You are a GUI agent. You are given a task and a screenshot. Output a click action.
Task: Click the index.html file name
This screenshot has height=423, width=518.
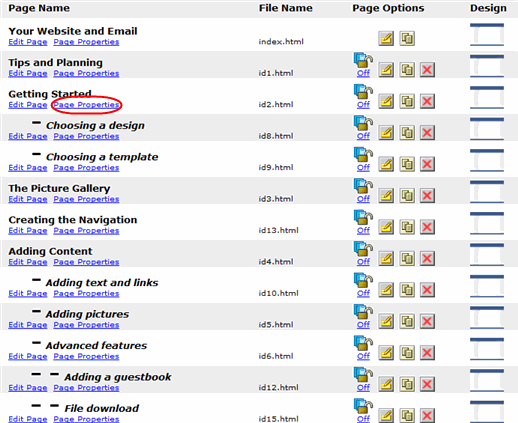tap(281, 42)
